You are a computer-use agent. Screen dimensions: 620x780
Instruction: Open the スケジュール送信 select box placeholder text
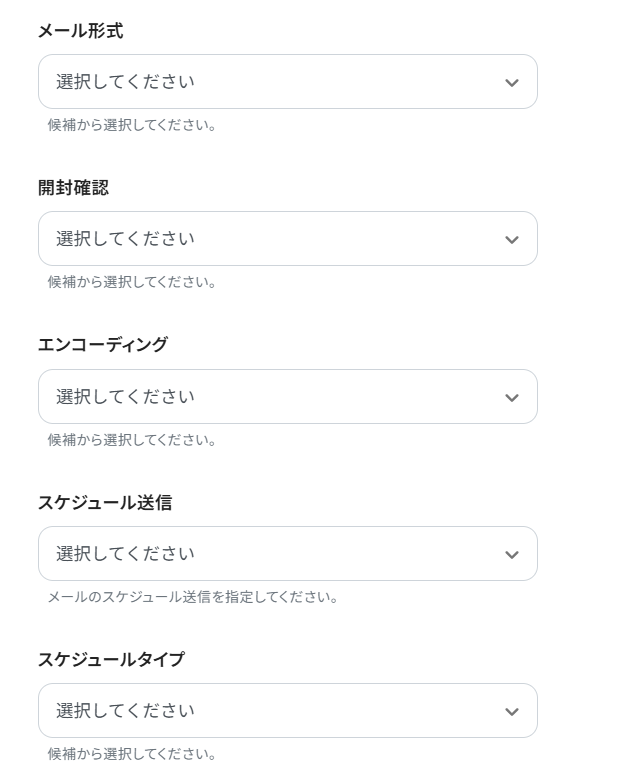pos(125,554)
